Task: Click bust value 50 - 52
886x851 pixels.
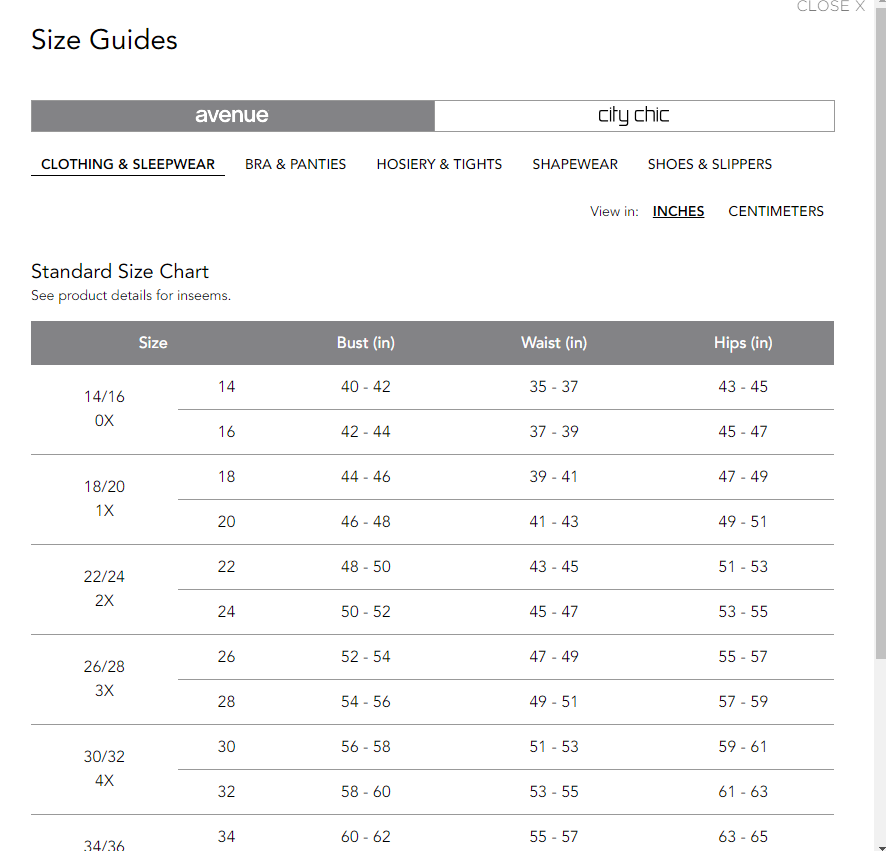Action: (366, 612)
